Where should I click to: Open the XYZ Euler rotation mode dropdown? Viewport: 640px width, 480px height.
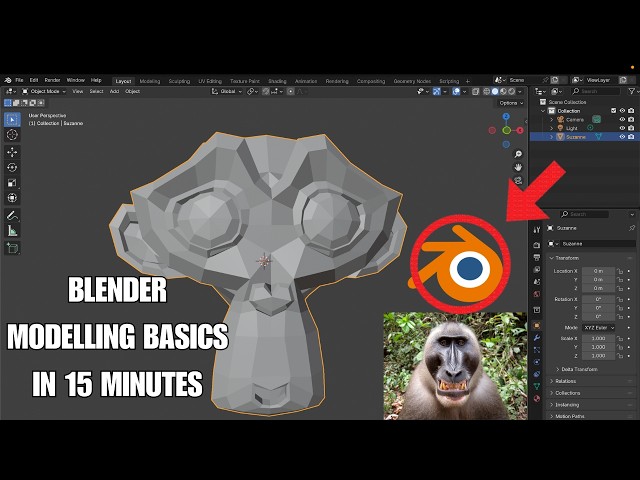pyautogui.click(x=598, y=328)
